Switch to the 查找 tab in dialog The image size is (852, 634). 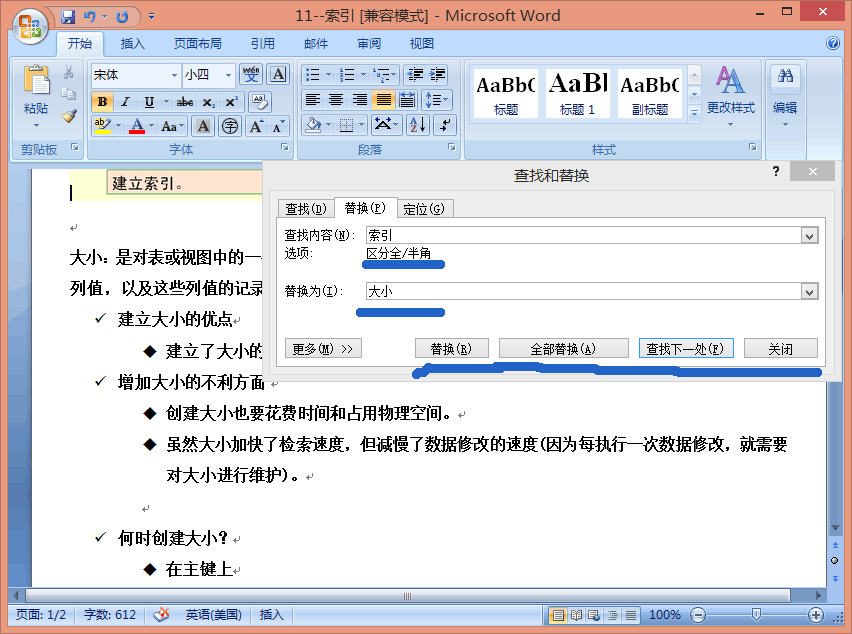(305, 209)
